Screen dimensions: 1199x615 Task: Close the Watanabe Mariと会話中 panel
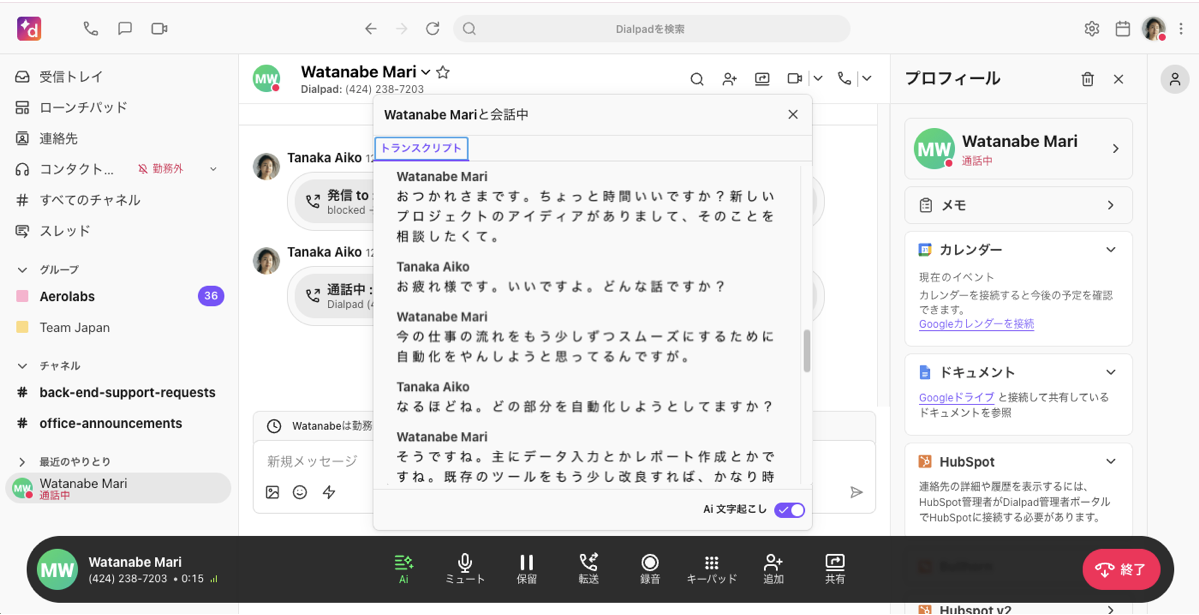pos(793,115)
